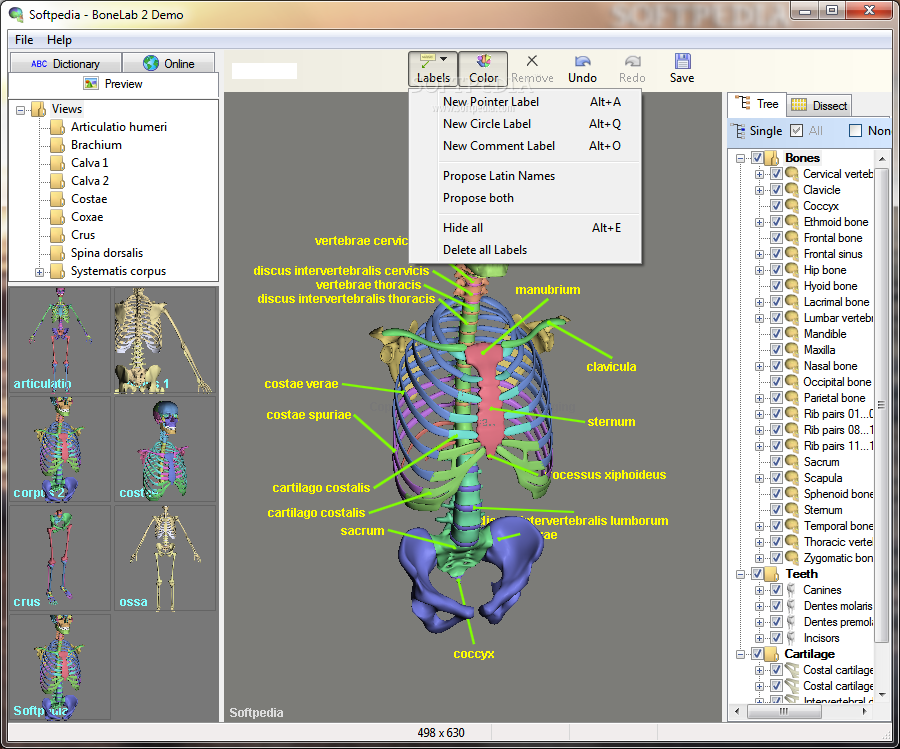Click the Calva 1 folder icon
The width and height of the screenshot is (900, 749).
click(x=57, y=163)
